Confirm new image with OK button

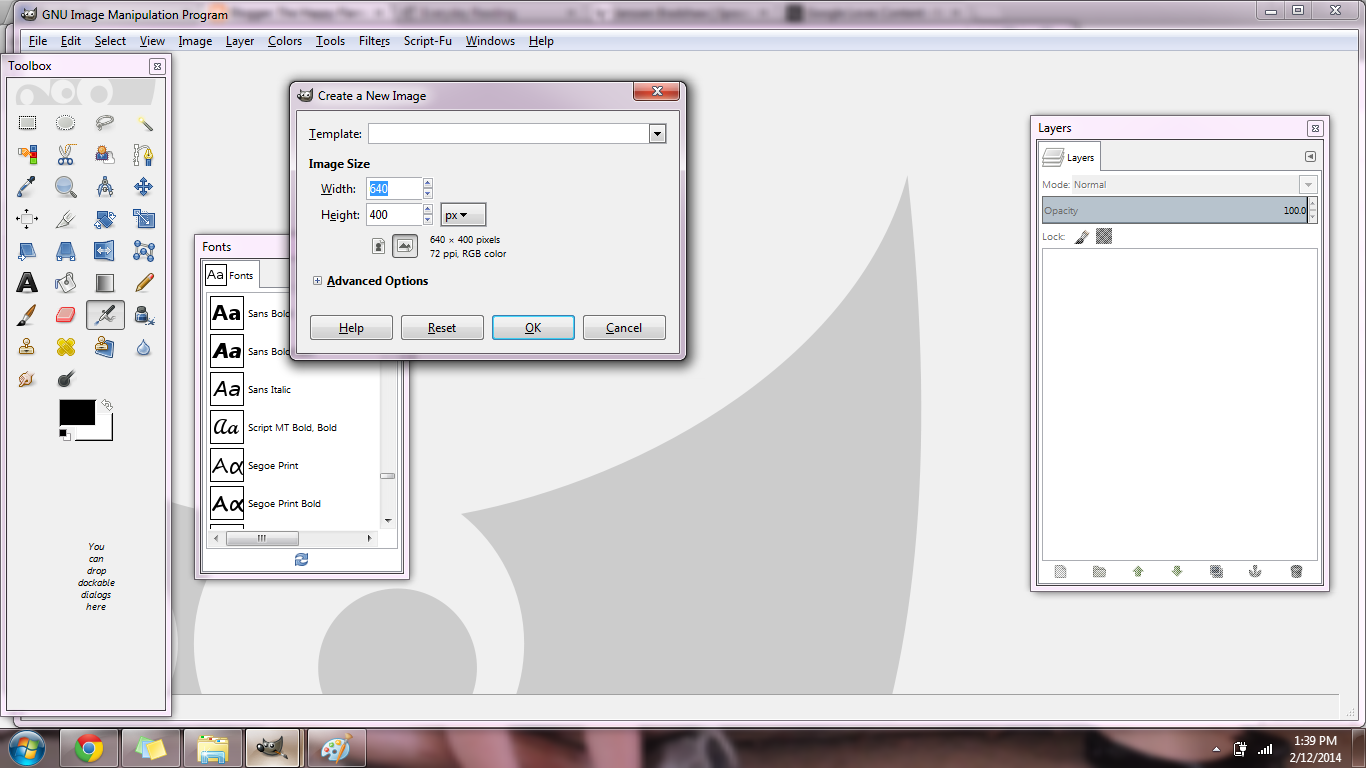tap(533, 328)
